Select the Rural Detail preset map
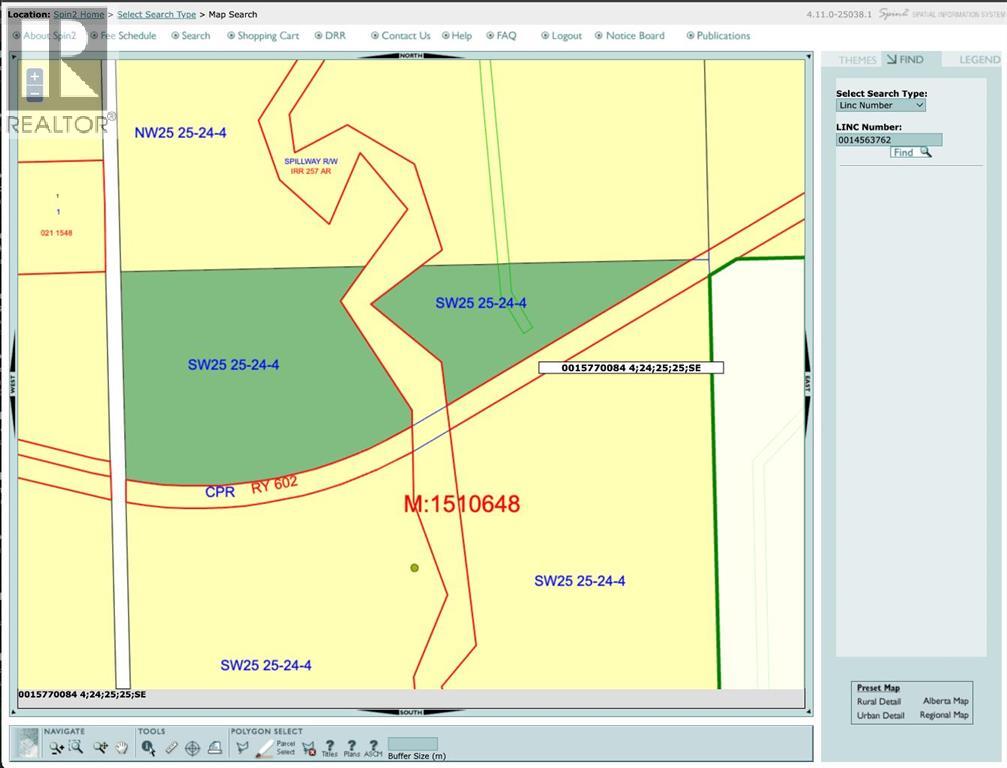Image resolution: width=1007 pixels, height=768 pixels. (878, 701)
